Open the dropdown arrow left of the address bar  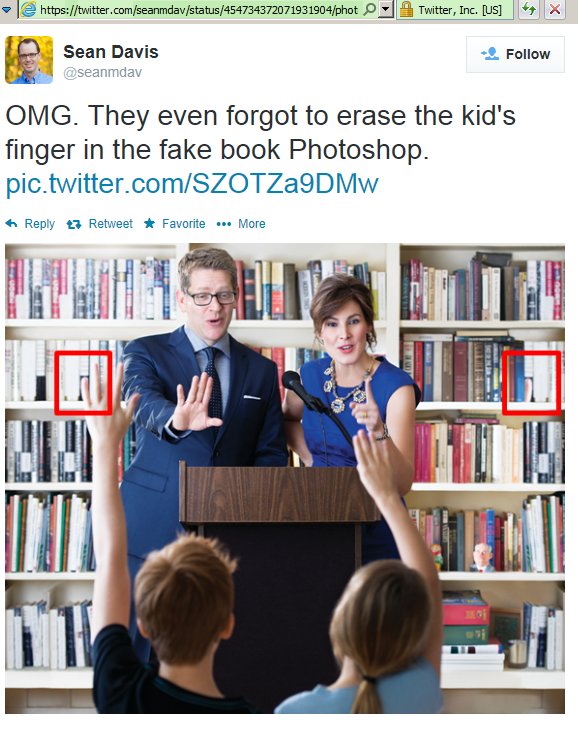pos(7,9)
